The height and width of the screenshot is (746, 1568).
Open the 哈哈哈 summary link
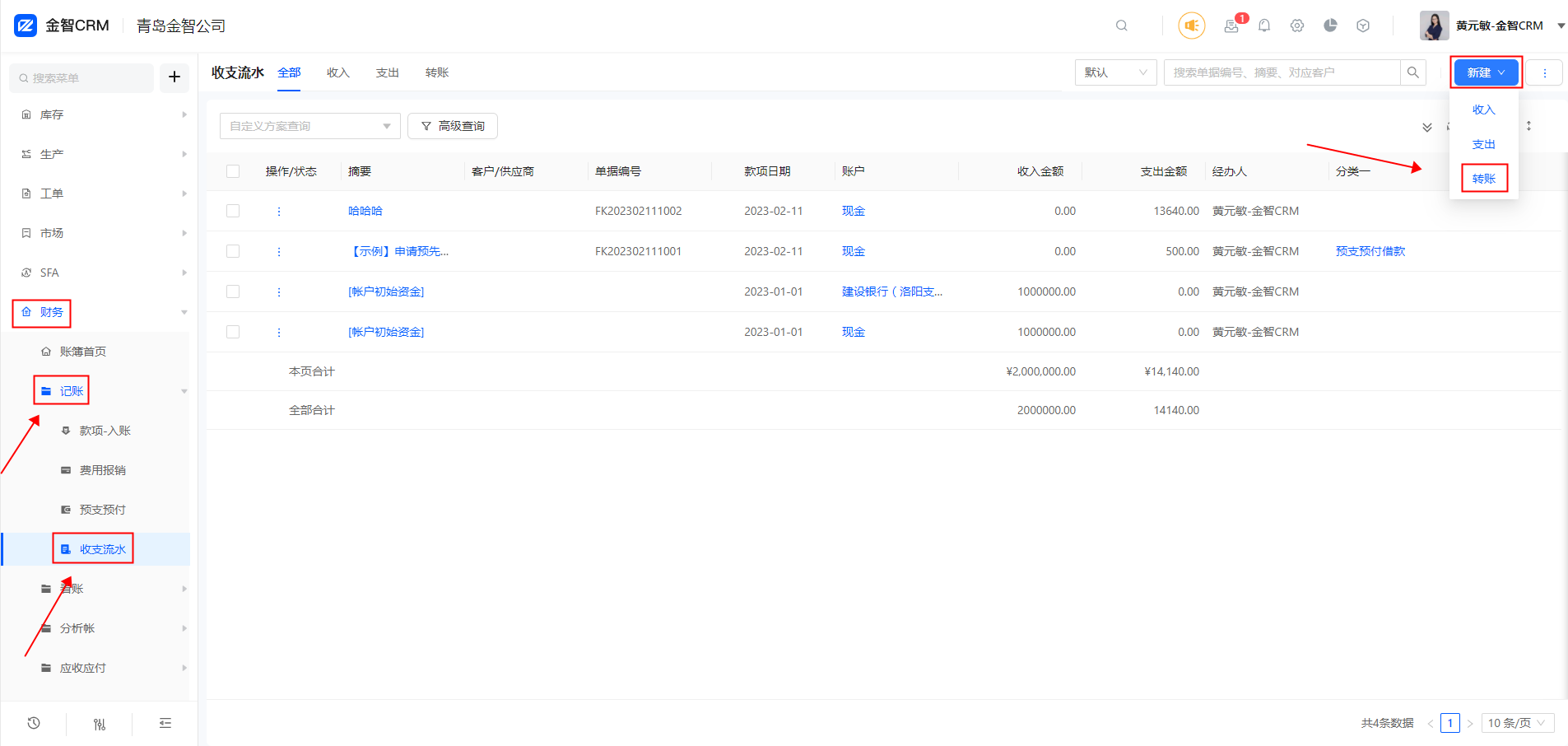point(365,211)
